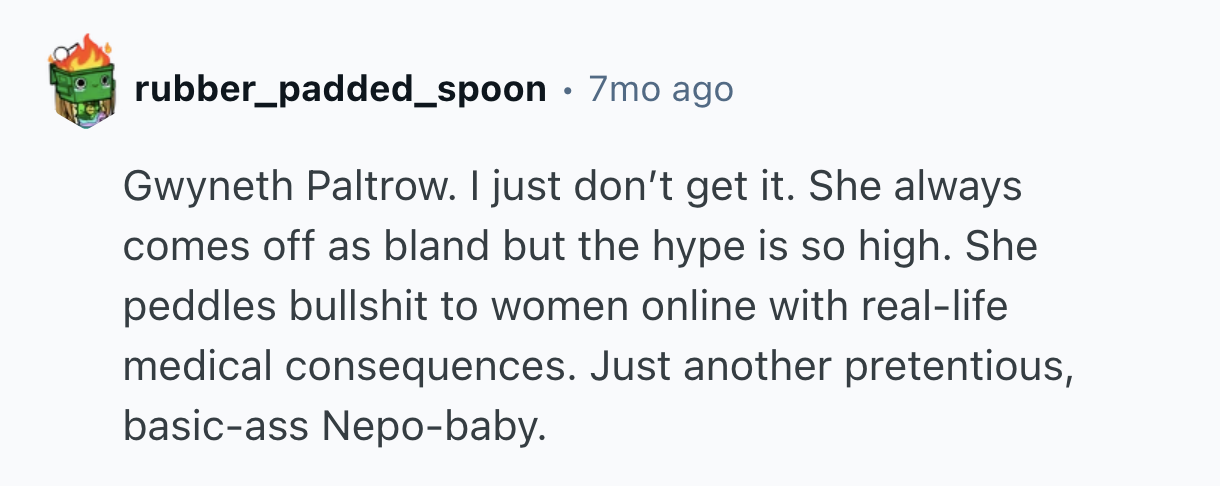Click the phrase "I just don't get it"
This screenshot has height=486, width=1220.
point(565,188)
